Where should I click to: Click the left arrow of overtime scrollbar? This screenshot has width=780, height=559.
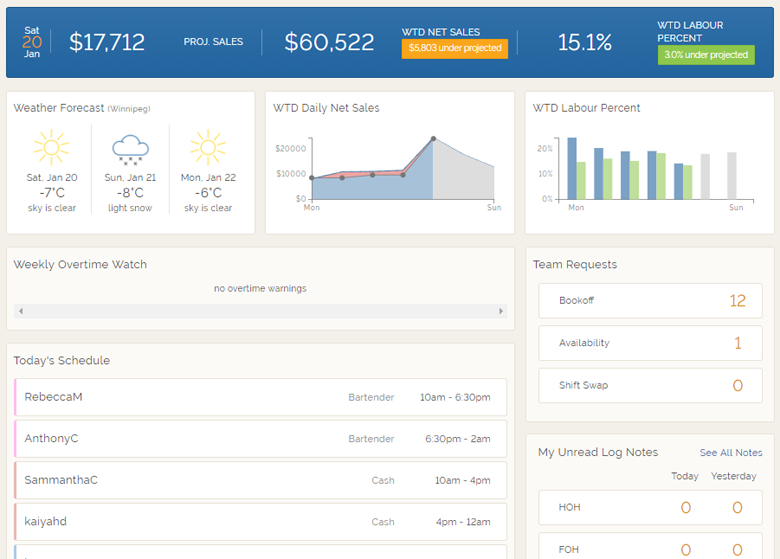pyautogui.click(x=21, y=312)
